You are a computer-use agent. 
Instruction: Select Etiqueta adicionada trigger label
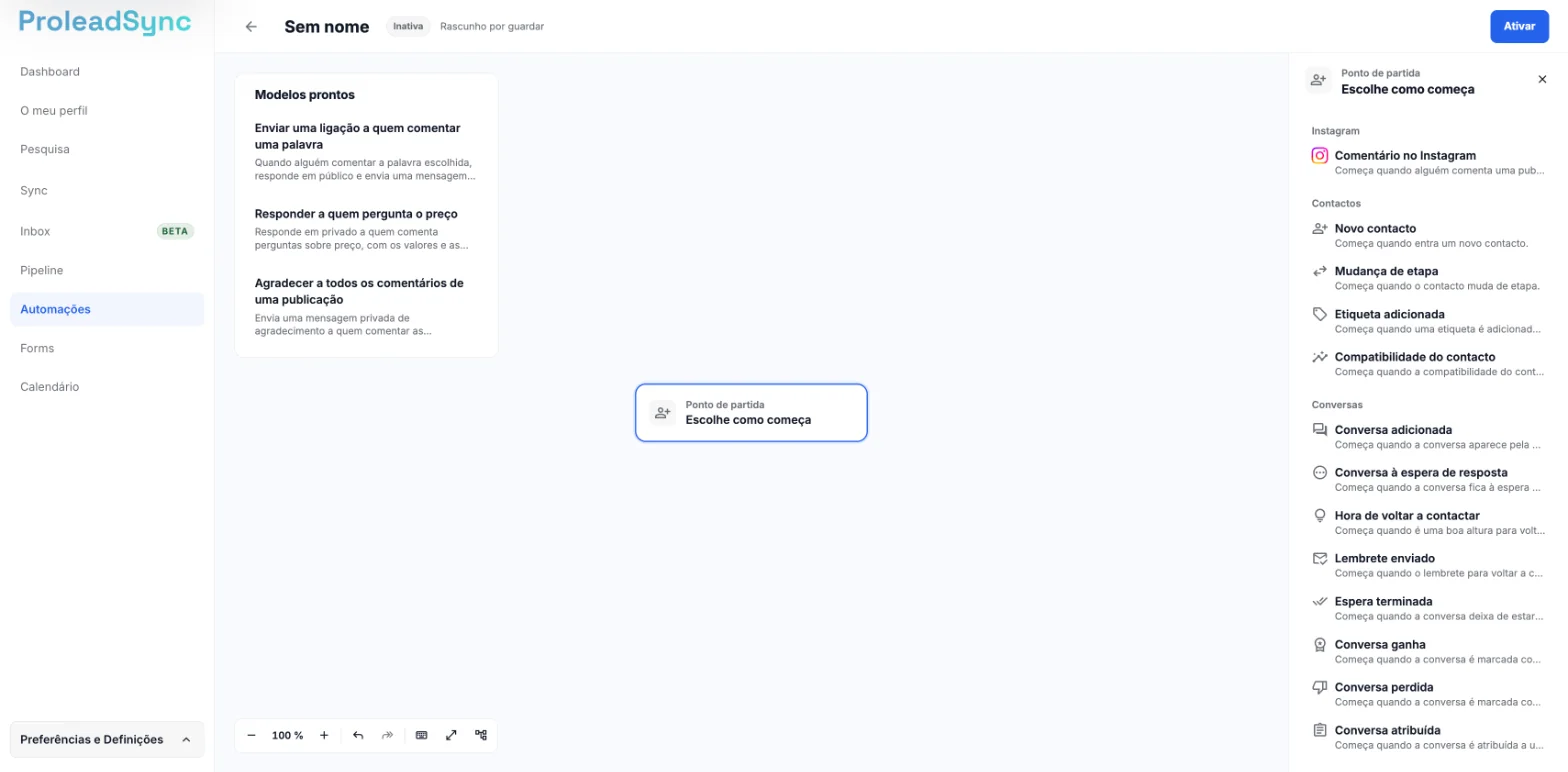[1391, 314]
